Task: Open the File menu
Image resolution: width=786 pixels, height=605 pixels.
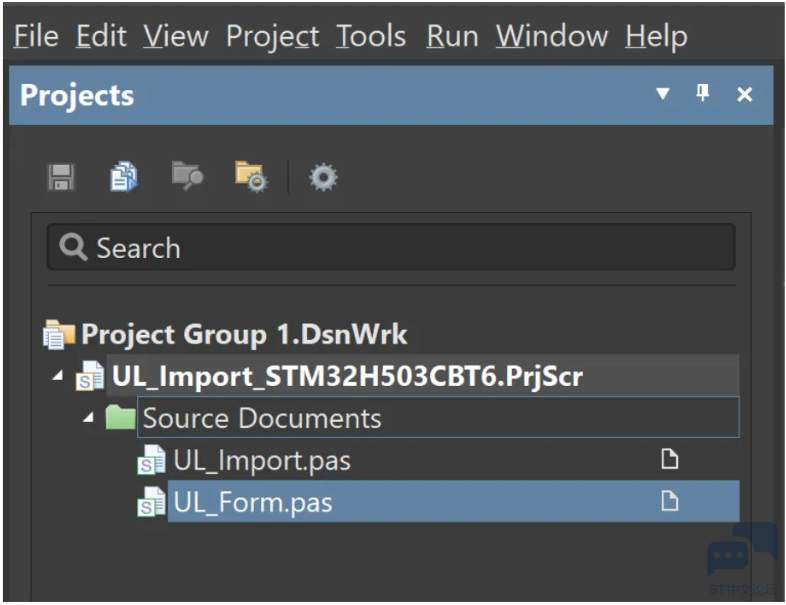Action: pos(36,36)
